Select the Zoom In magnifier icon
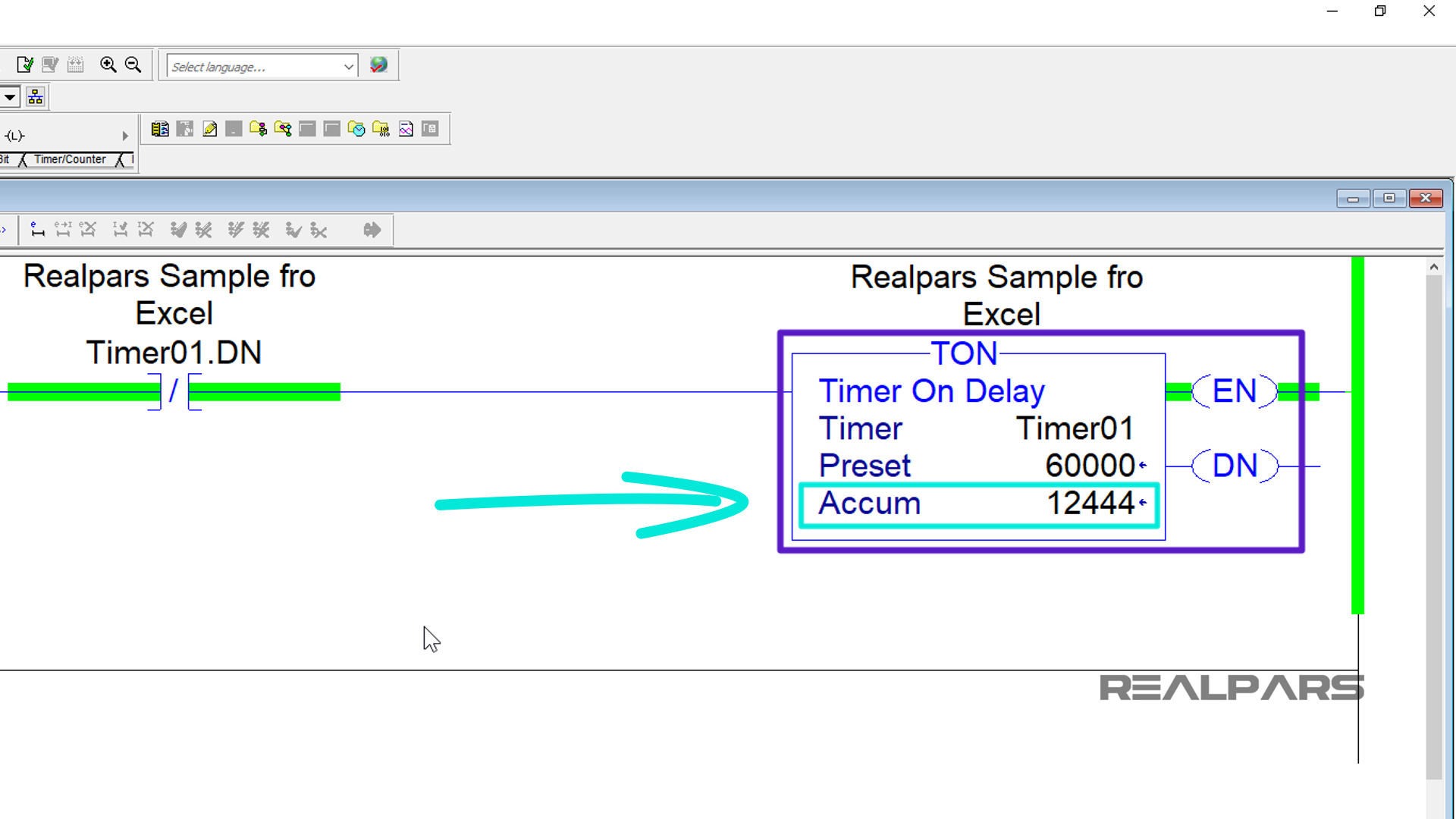Screen dimensions: 1456x819 coord(107,64)
